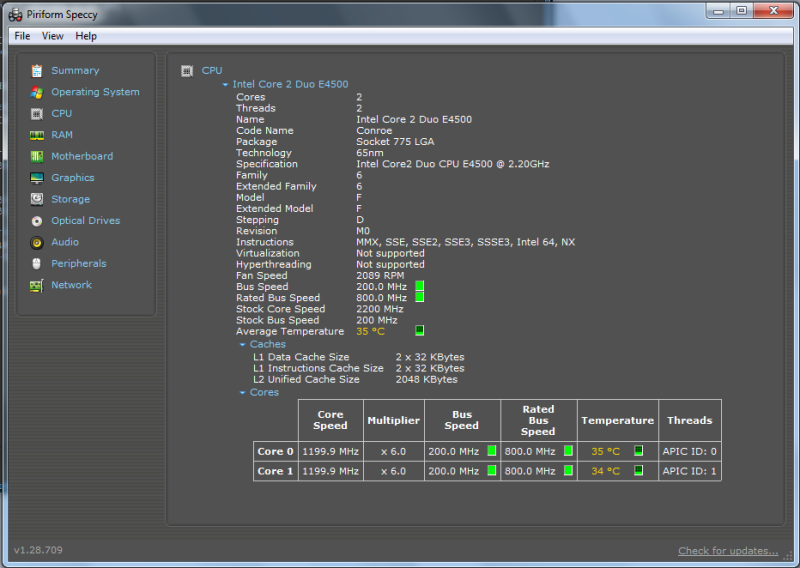Click the Average Temperature indicator box
The height and width of the screenshot is (568, 800).
coord(420,331)
